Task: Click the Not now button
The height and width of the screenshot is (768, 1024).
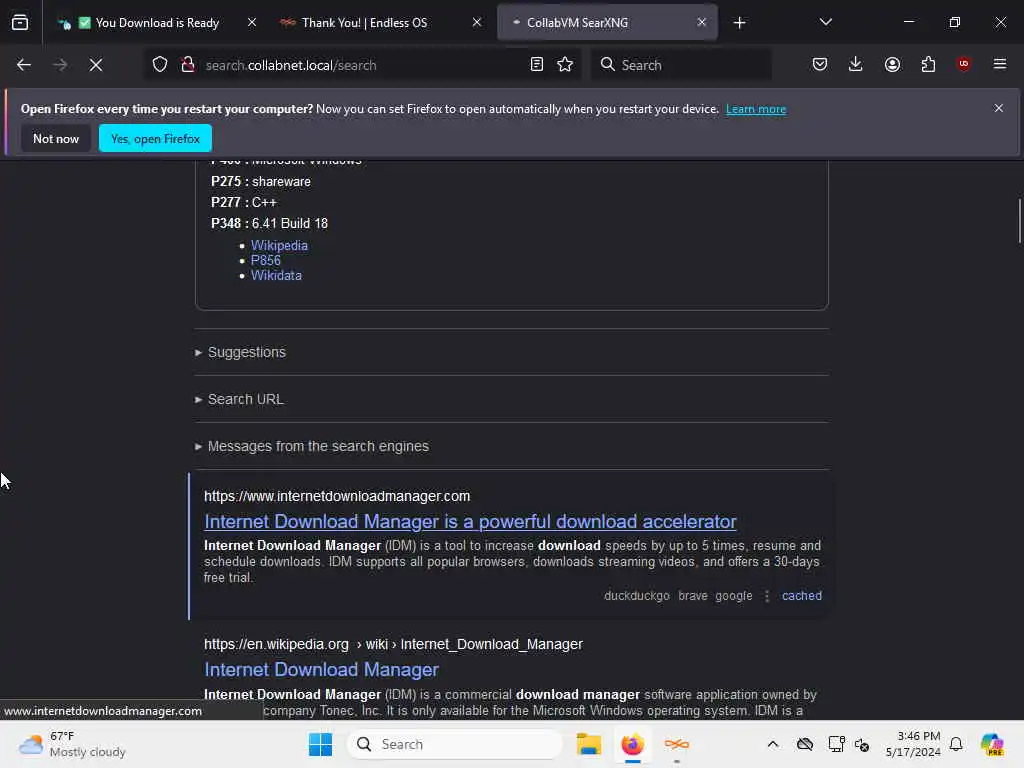Action: tap(56, 138)
